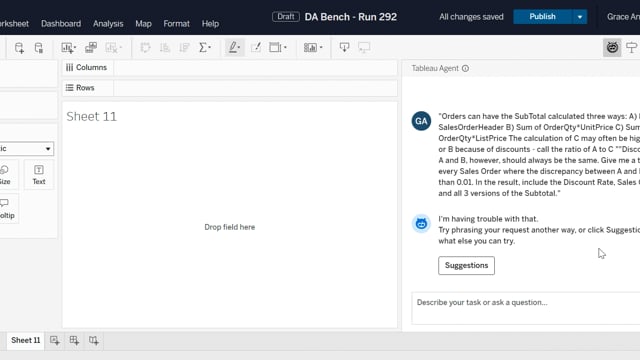
Task: Click the Tooltip mark card button
Action: click(7, 209)
